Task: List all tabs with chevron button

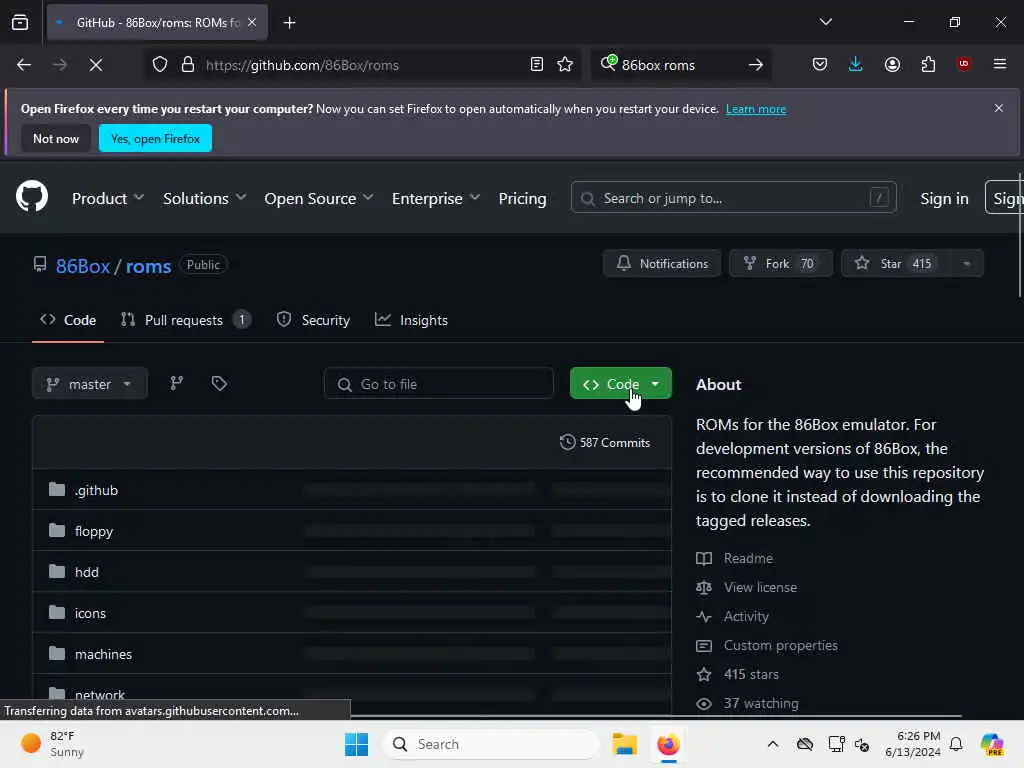Action: pyautogui.click(x=825, y=22)
